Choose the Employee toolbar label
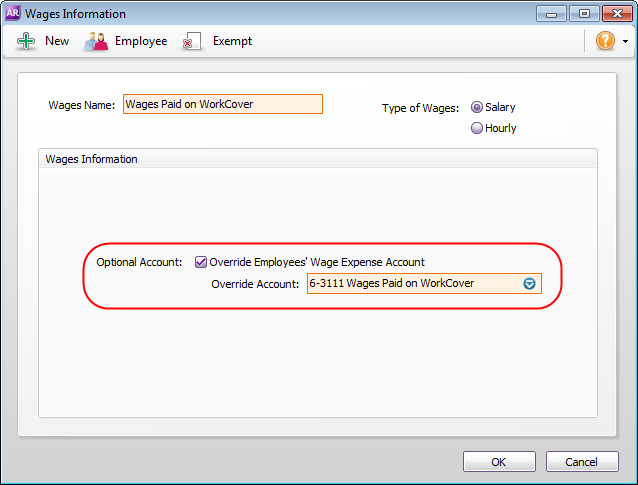 [141, 41]
